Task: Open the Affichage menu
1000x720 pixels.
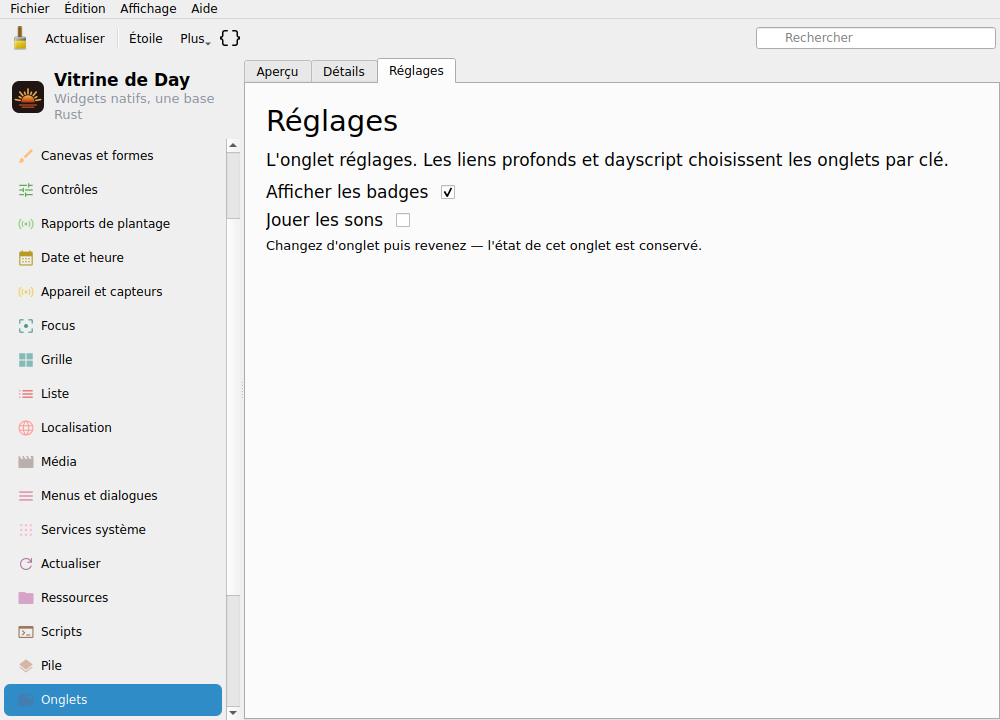Action: pos(148,8)
